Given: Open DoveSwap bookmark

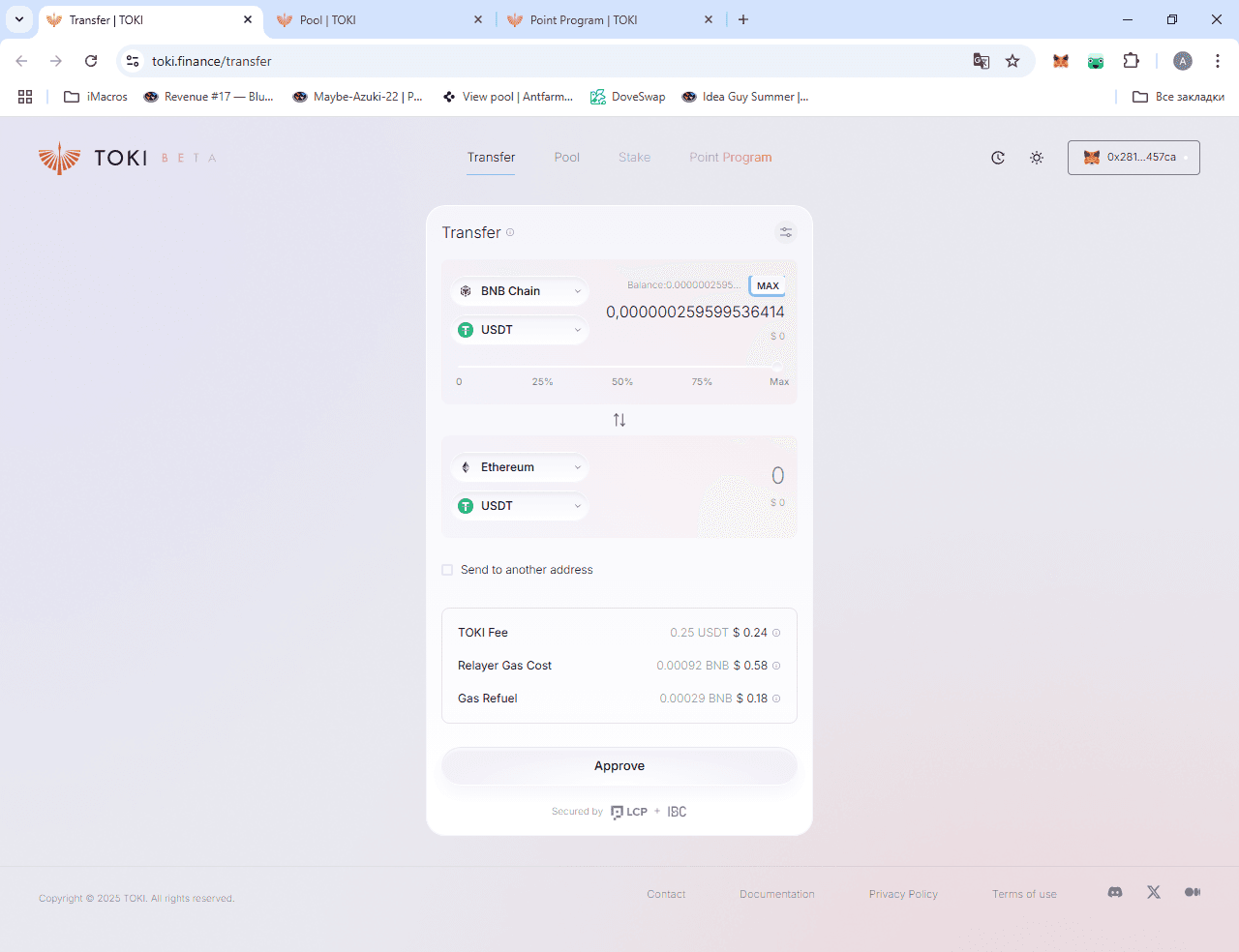Looking at the screenshot, I should pos(628,97).
